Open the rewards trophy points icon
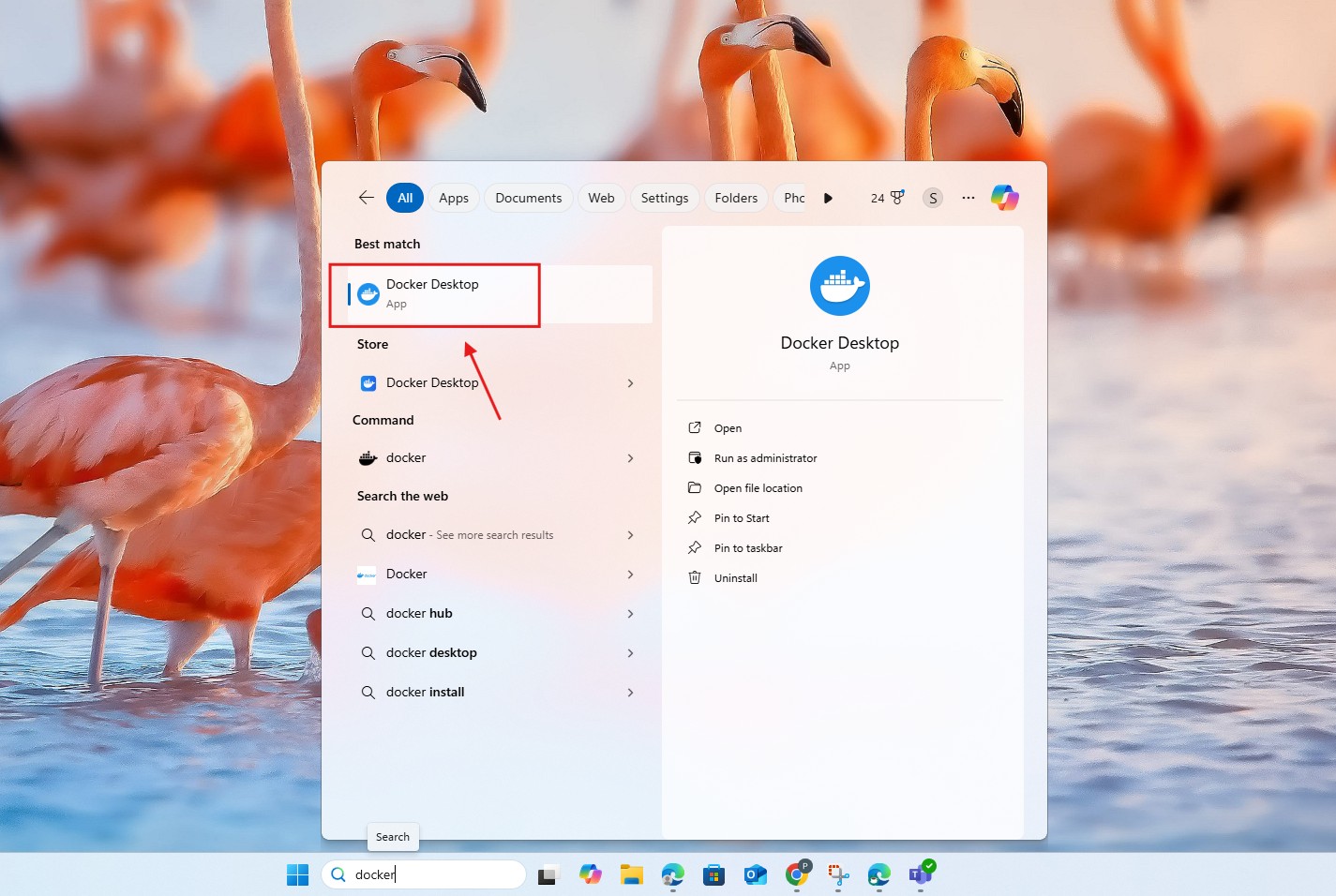The image size is (1336, 896). point(887,198)
